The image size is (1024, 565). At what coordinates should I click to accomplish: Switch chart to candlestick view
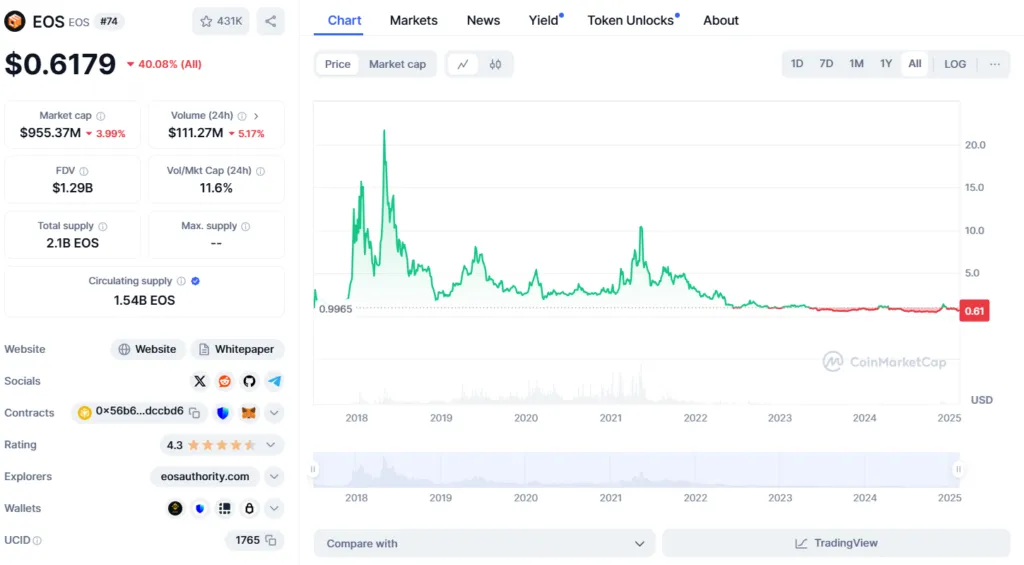[496, 64]
